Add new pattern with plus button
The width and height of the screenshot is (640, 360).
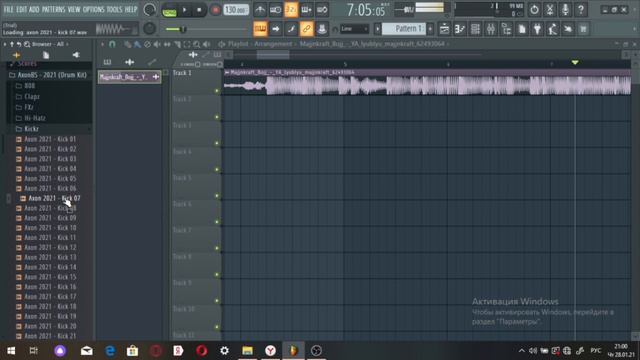point(430,29)
